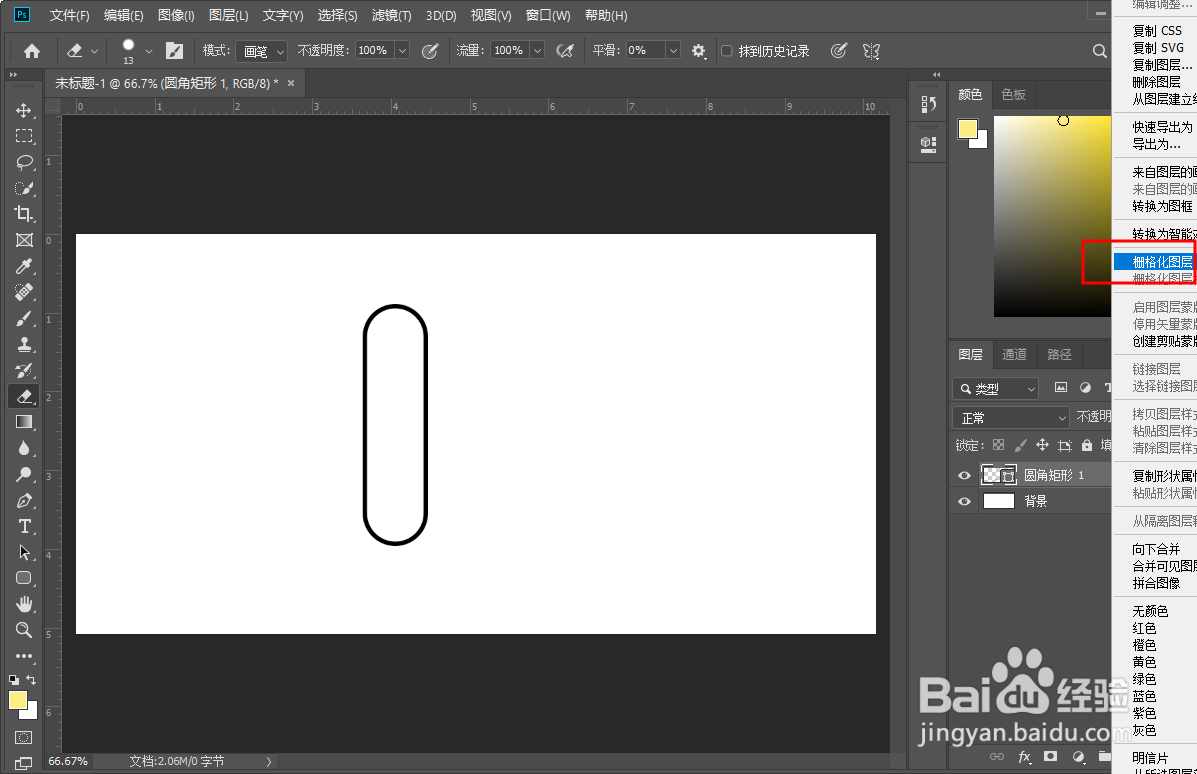The width and height of the screenshot is (1197, 774).
Task: Choose the Type tool
Action: (24, 526)
